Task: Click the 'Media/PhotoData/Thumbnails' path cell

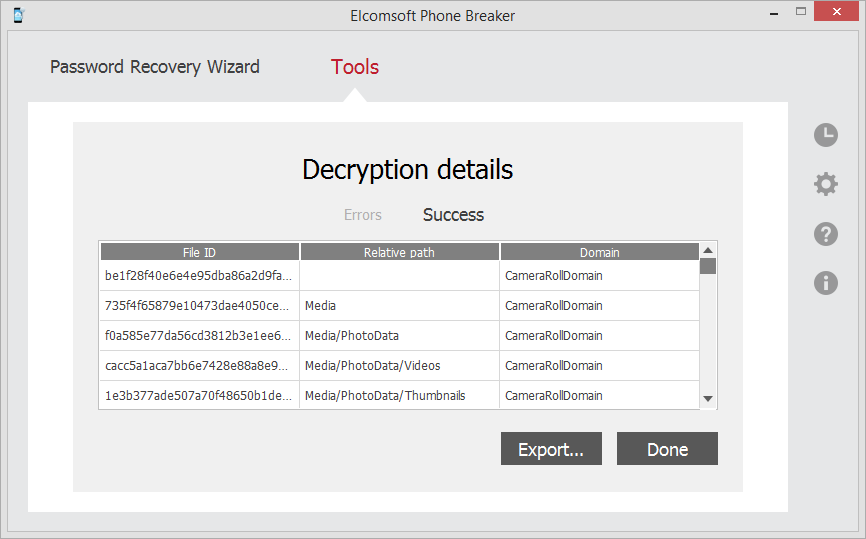Action: click(399, 395)
